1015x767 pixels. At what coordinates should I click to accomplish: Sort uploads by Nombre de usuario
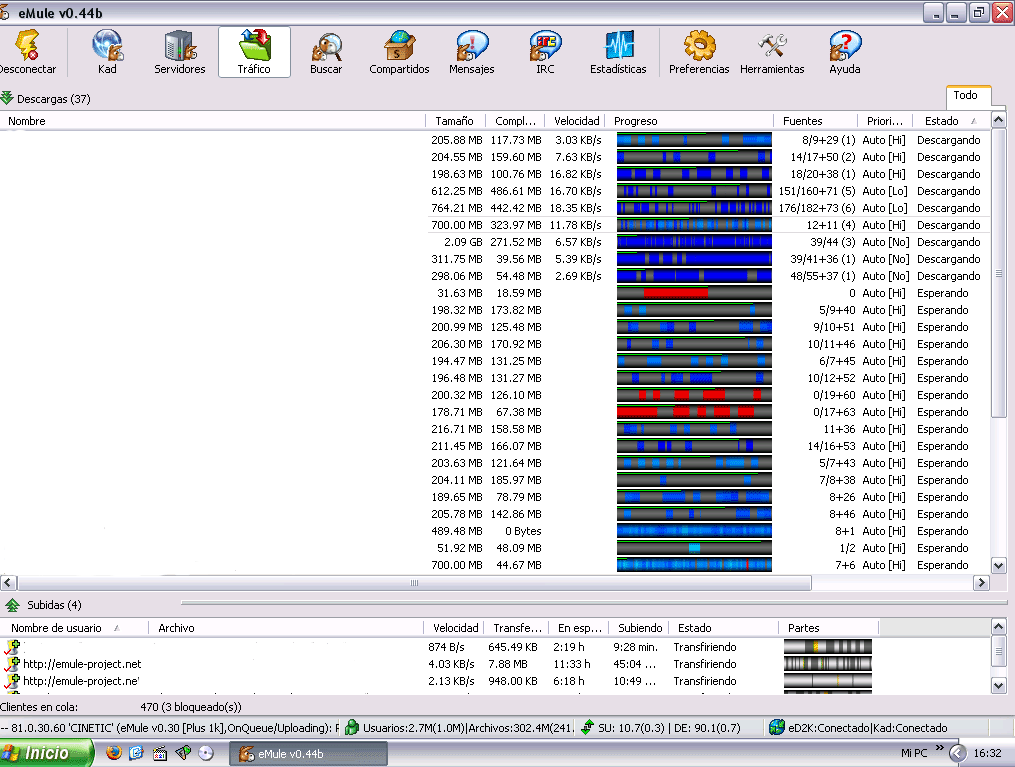[74, 628]
